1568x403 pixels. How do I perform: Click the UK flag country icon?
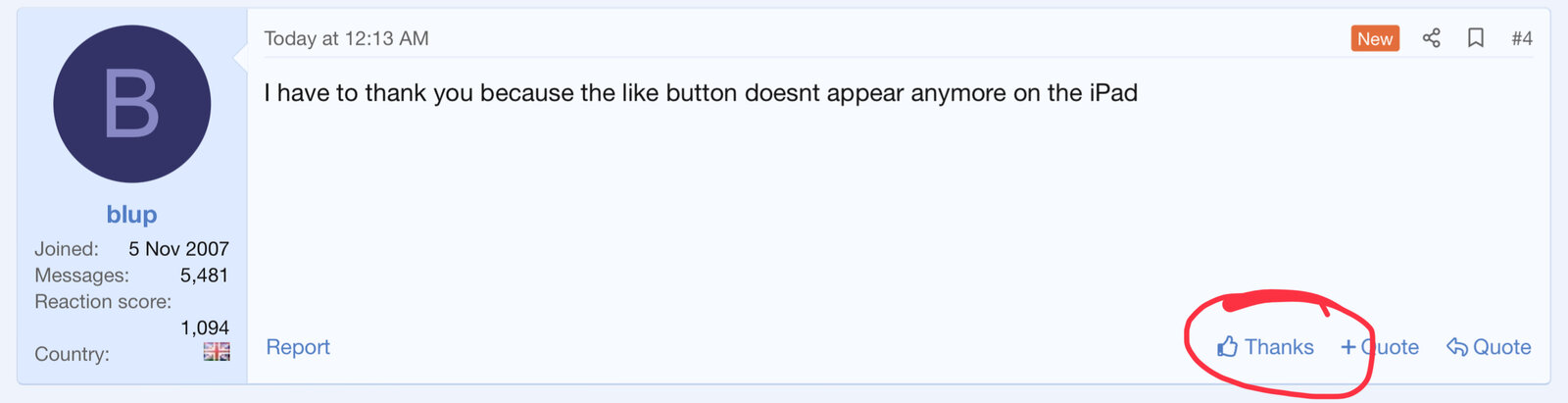point(217,352)
